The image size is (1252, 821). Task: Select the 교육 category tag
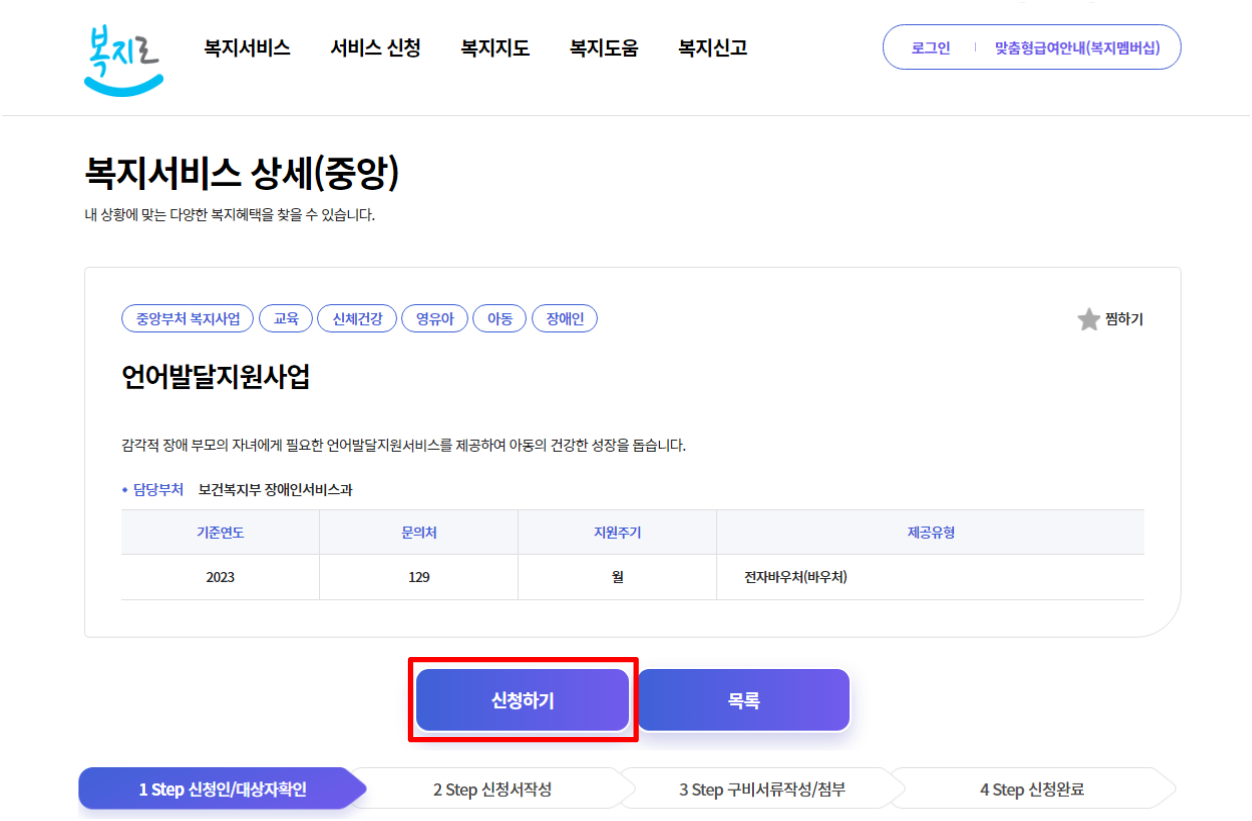click(x=286, y=318)
